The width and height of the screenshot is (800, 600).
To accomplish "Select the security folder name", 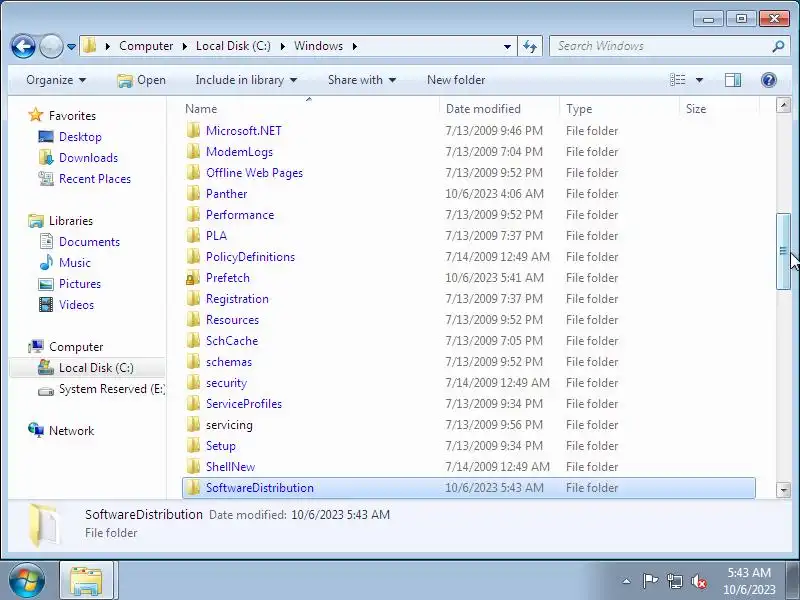I will [x=226, y=383].
